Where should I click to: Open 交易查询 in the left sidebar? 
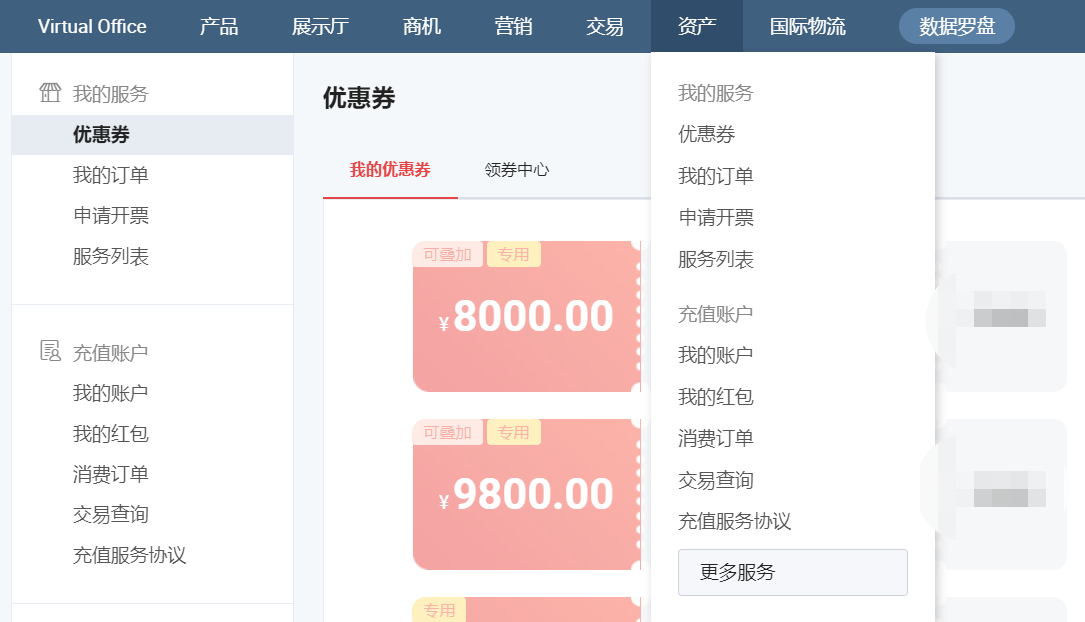tap(111, 514)
